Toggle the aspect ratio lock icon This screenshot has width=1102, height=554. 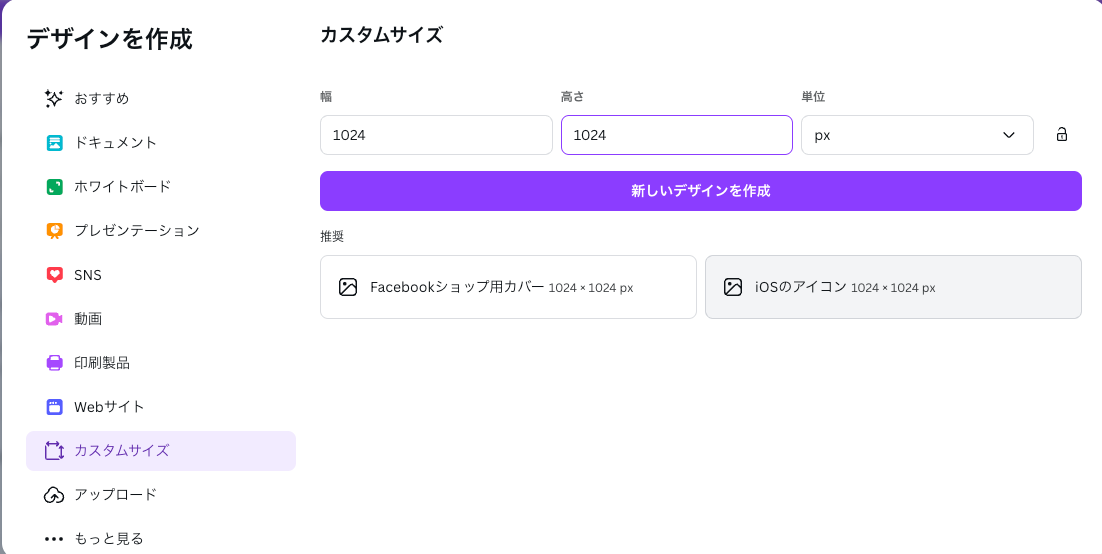coord(1062,135)
